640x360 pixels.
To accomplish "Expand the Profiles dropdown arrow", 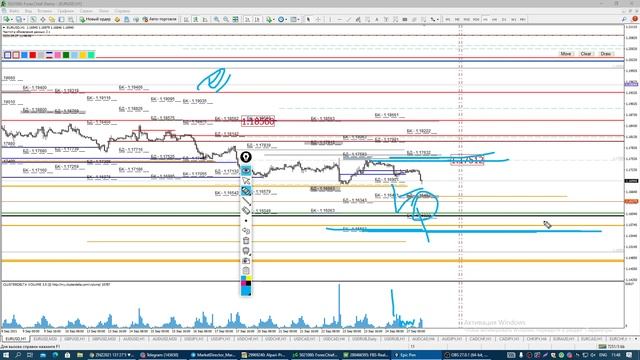I will click(24, 19).
